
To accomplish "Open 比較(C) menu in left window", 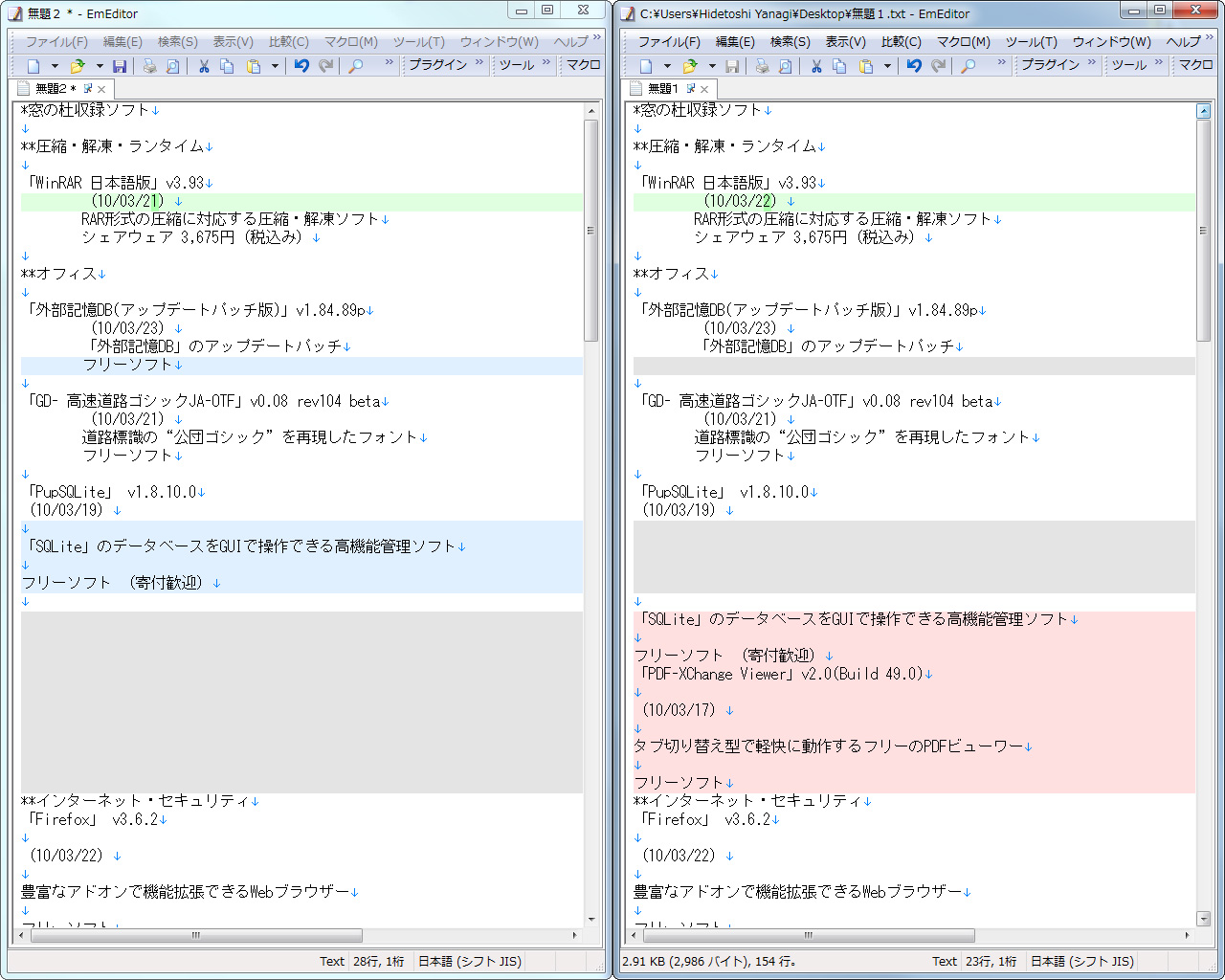I will (288, 42).
